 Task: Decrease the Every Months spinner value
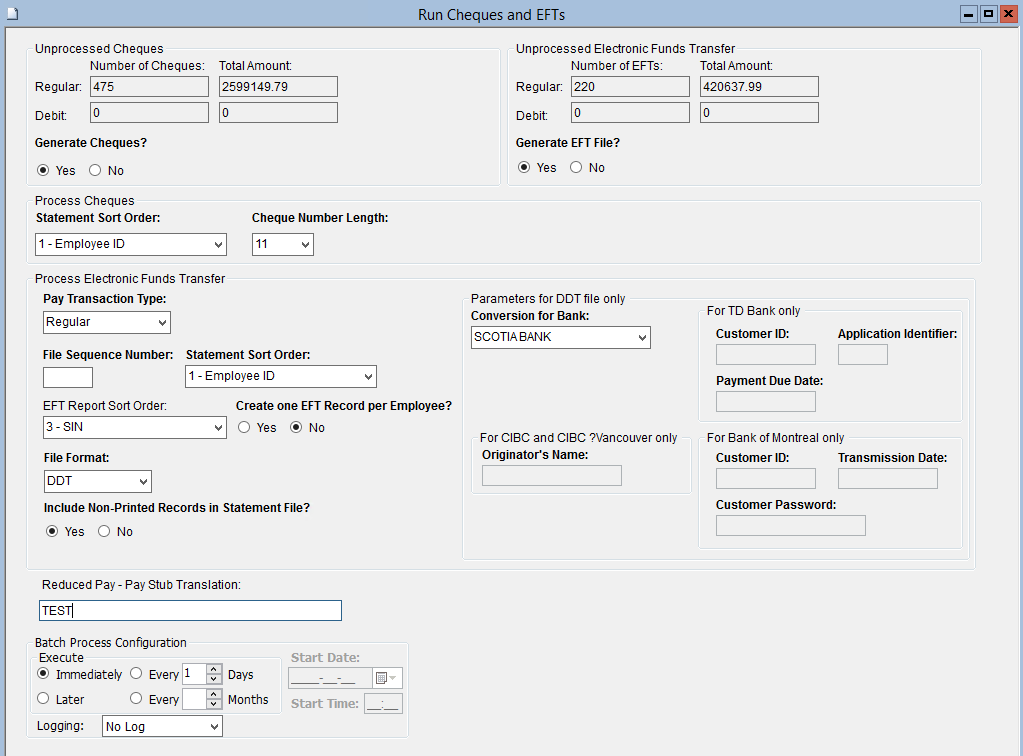pyautogui.click(x=214, y=705)
